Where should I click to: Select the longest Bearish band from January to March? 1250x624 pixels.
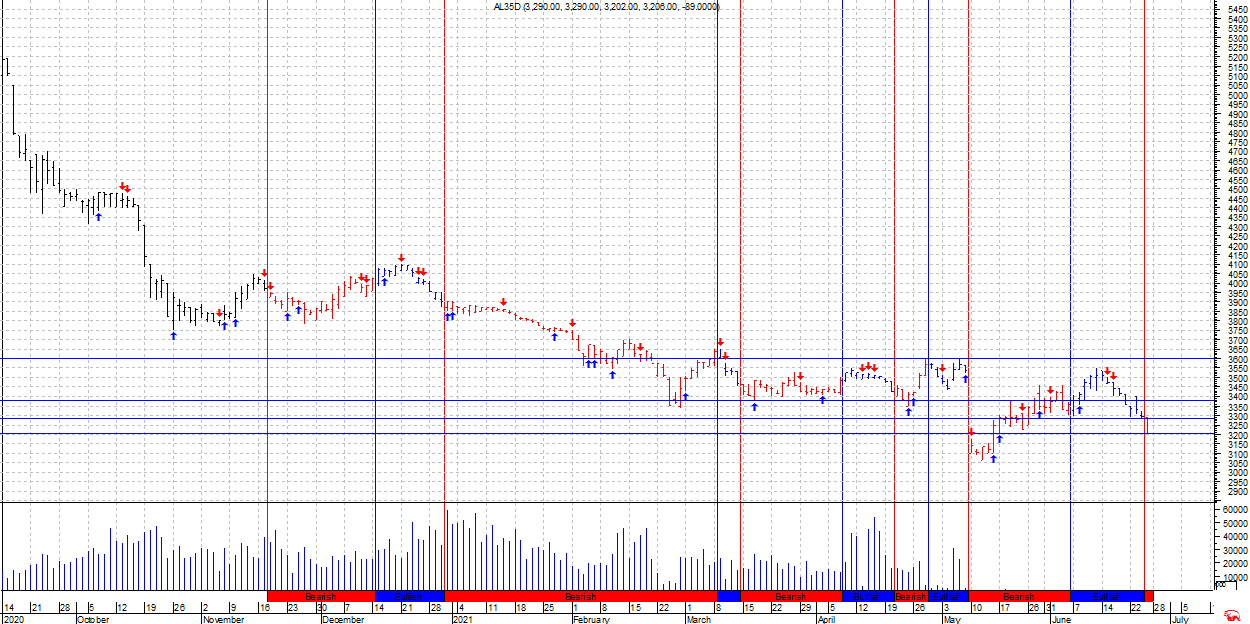click(x=580, y=597)
